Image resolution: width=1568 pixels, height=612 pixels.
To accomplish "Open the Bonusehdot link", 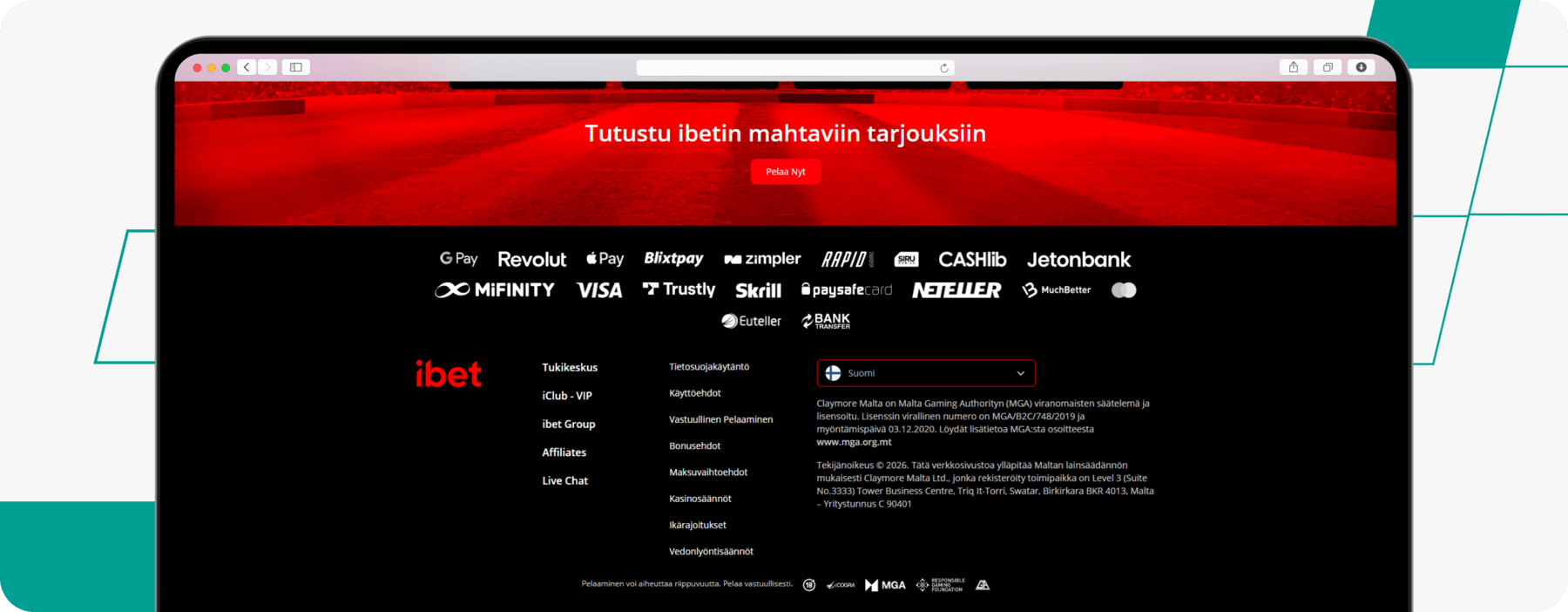I will point(695,445).
